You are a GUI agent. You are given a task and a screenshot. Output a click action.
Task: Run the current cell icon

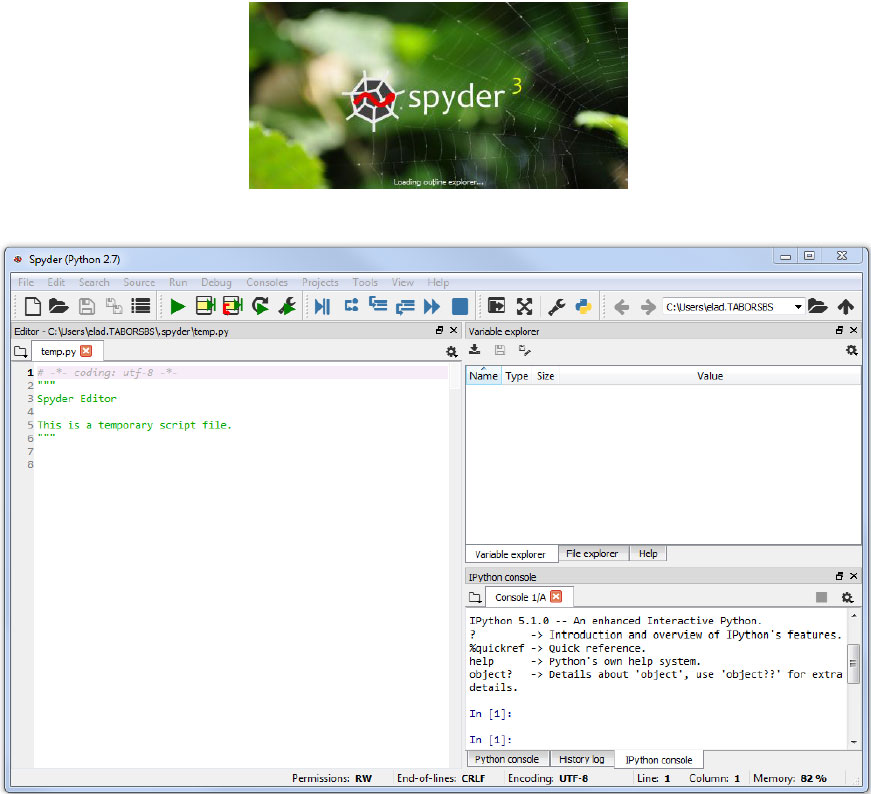[x=206, y=306]
